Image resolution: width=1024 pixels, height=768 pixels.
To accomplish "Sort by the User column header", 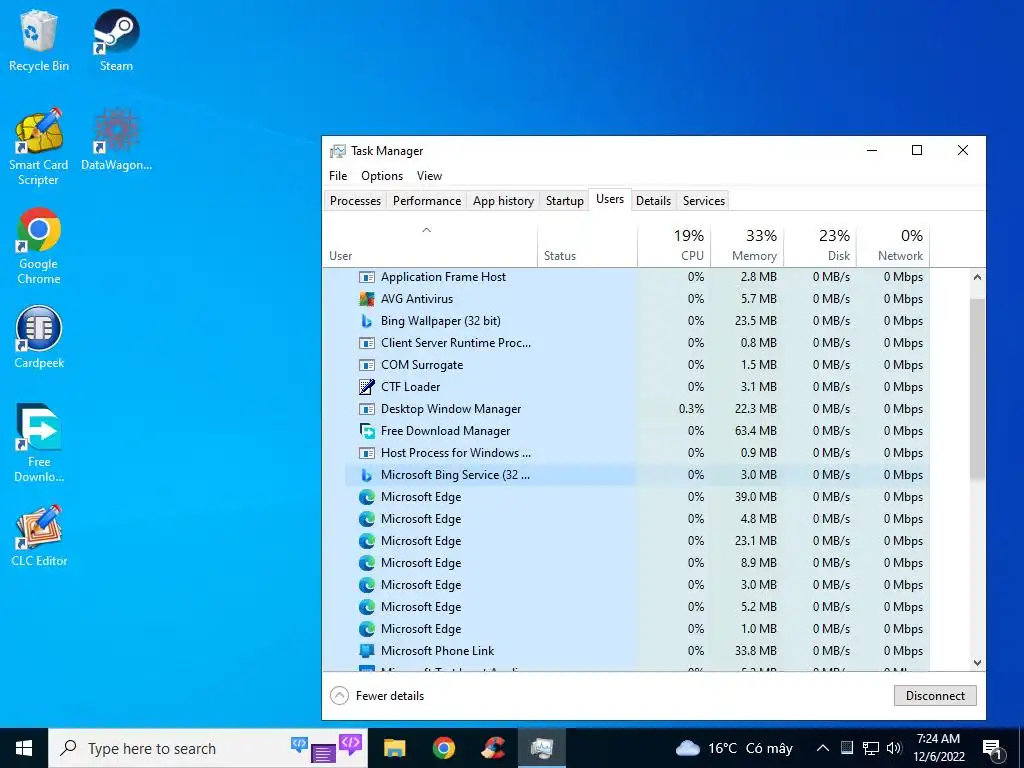I will coord(430,245).
